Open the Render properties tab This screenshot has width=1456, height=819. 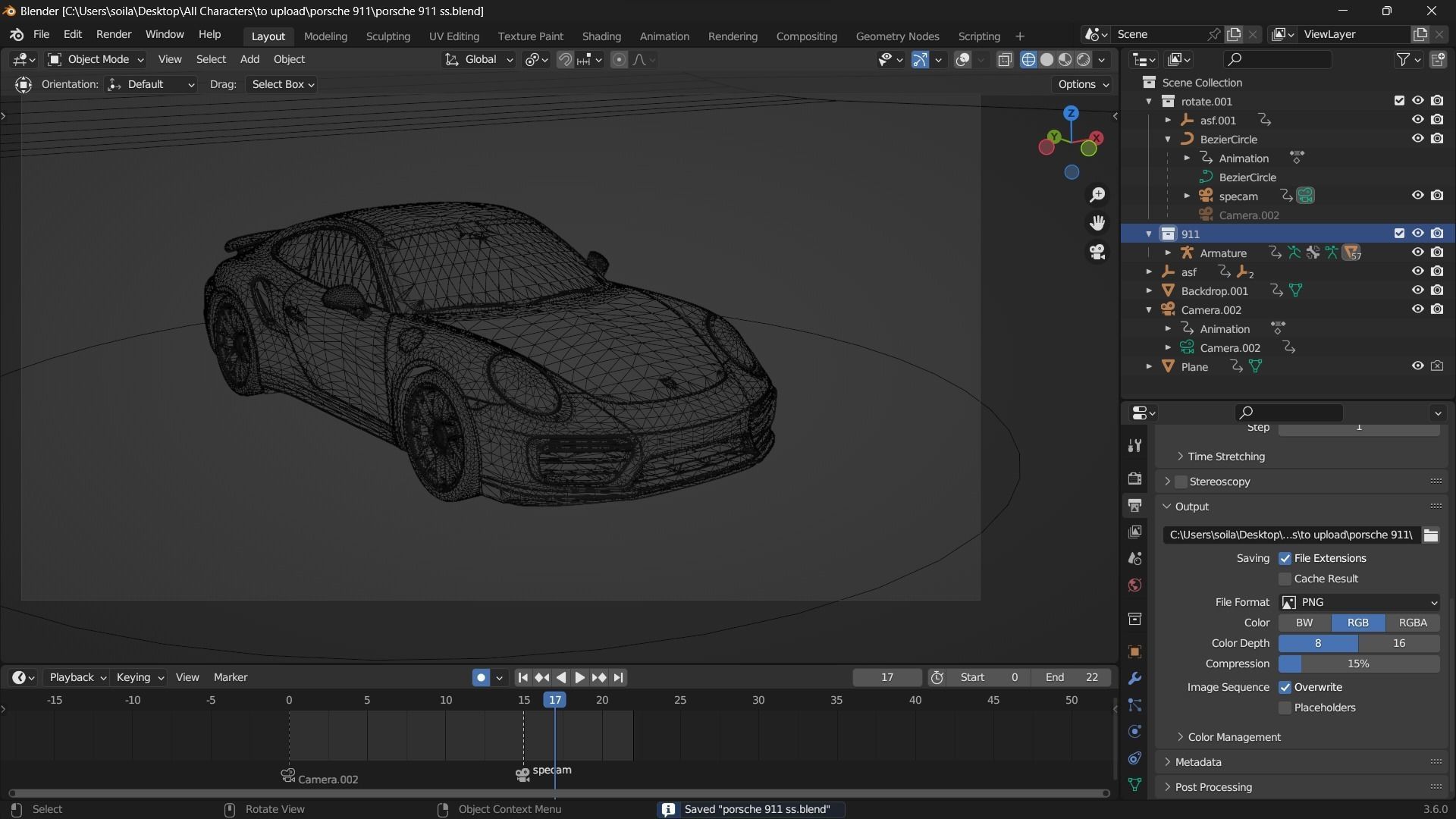1134,479
